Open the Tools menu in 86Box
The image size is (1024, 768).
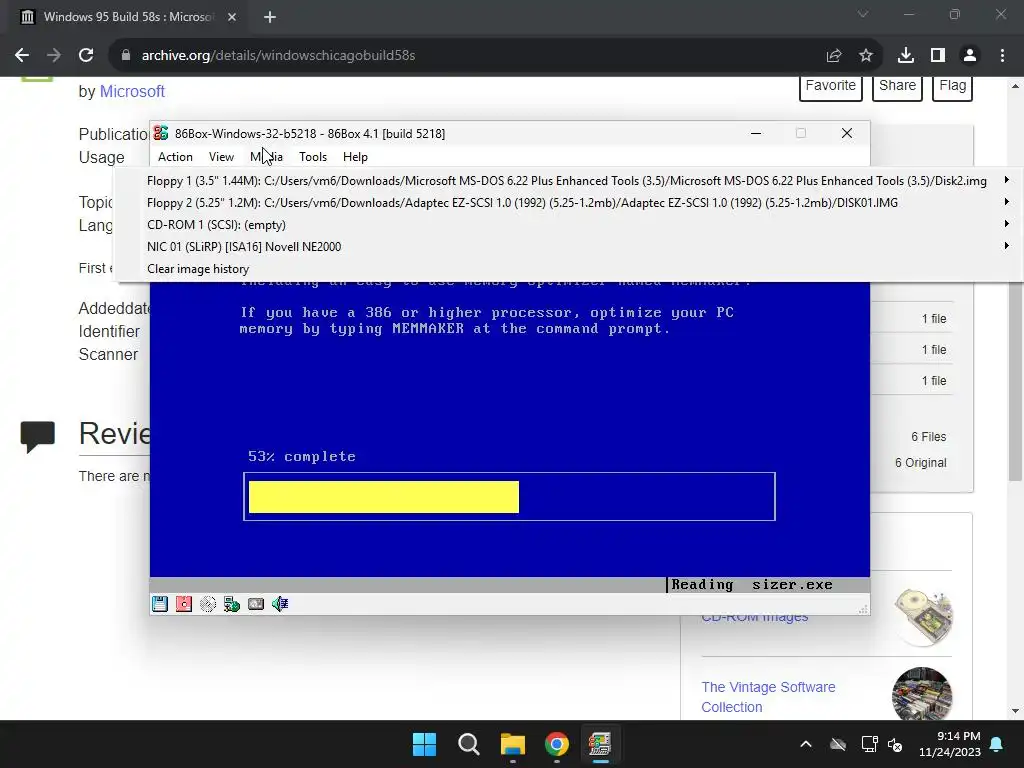tap(313, 157)
